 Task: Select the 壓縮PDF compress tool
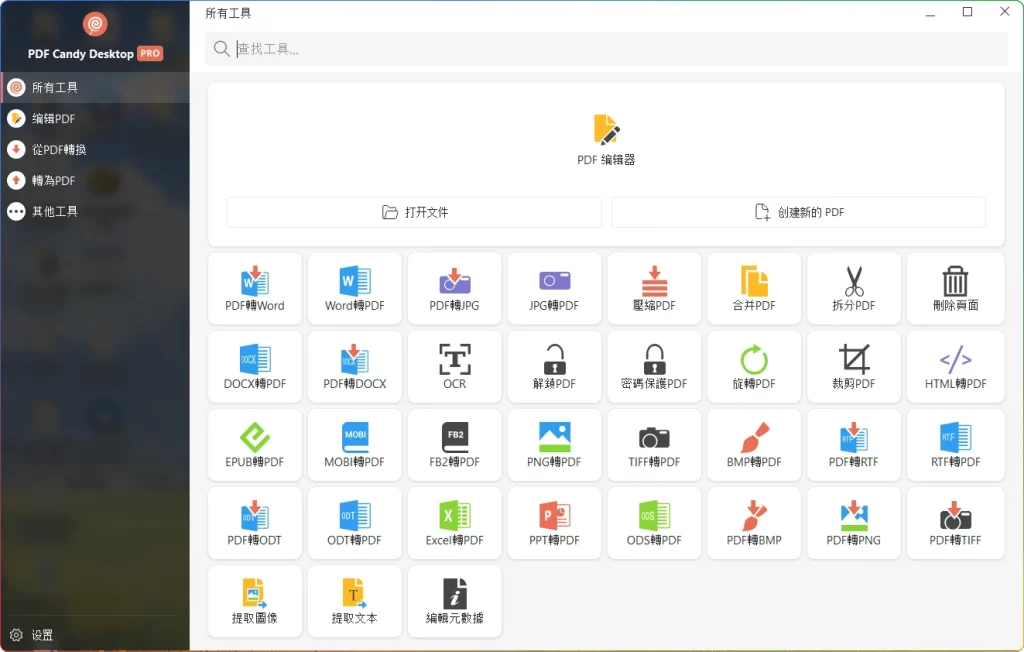coord(654,288)
